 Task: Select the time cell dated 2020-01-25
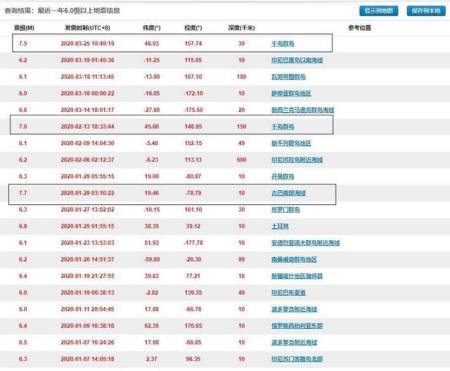(87, 226)
